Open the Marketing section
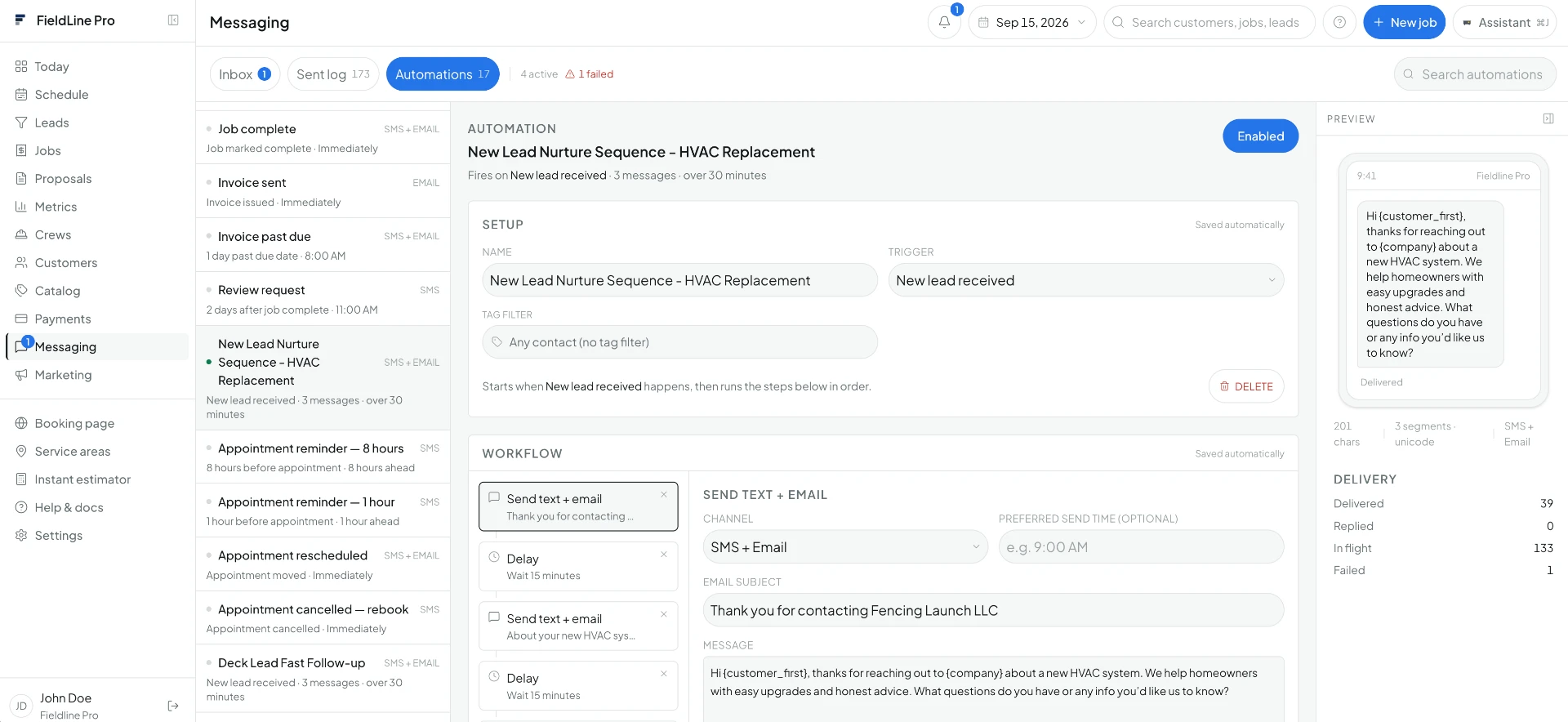Image resolution: width=1568 pixels, height=722 pixels. 97,375
